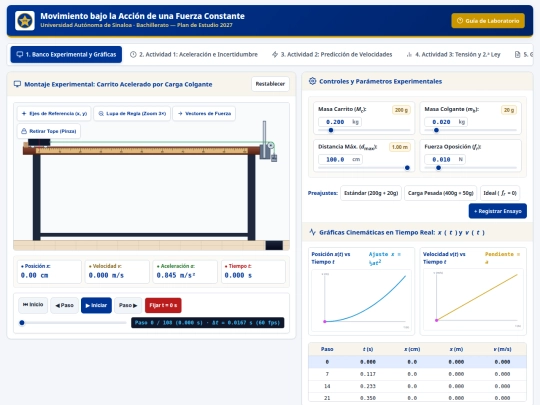Select the highlighted table row Paso 0
Screen dimensions: 540x405
417,362
